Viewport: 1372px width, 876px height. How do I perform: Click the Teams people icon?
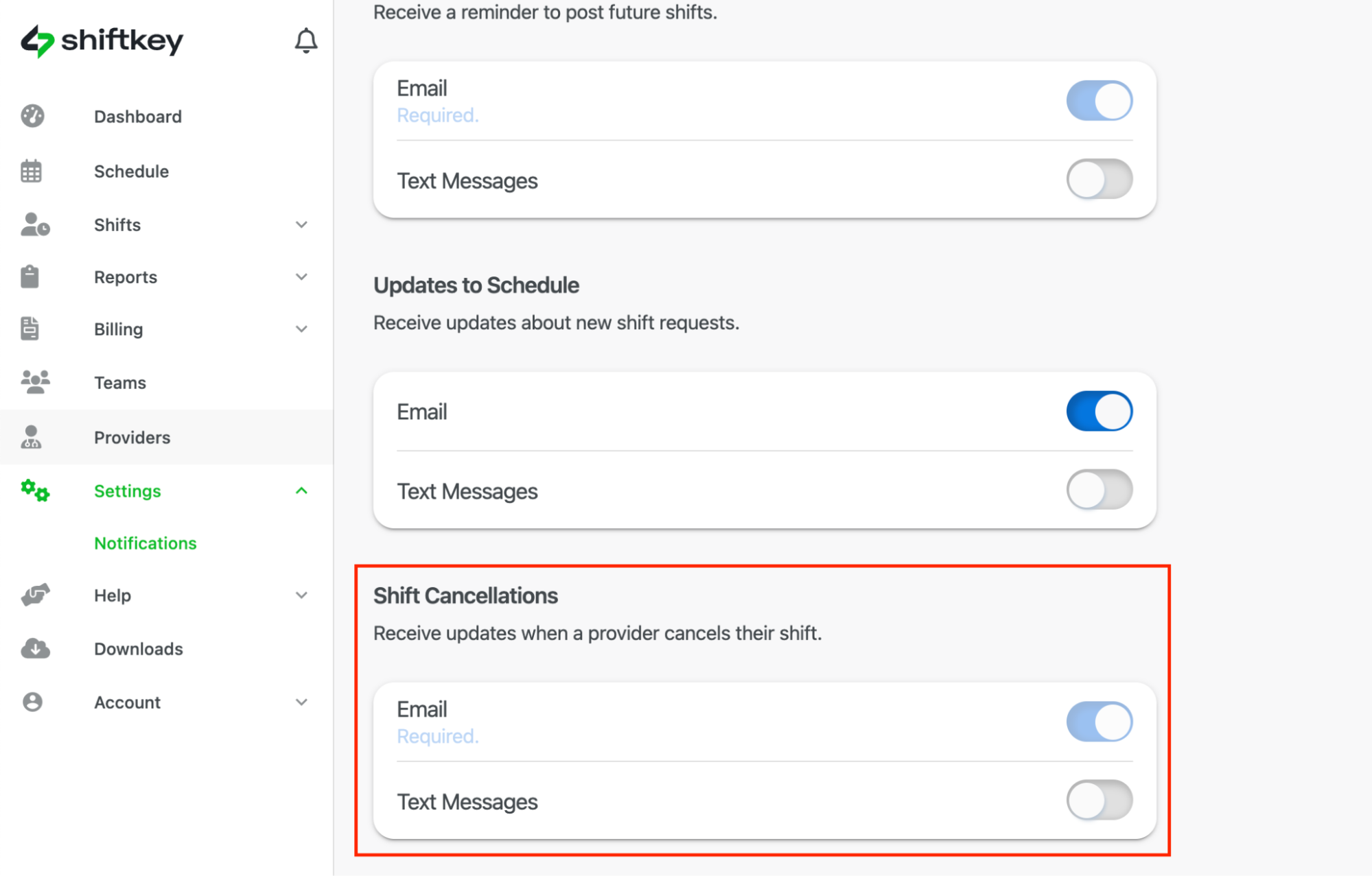click(34, 382)
